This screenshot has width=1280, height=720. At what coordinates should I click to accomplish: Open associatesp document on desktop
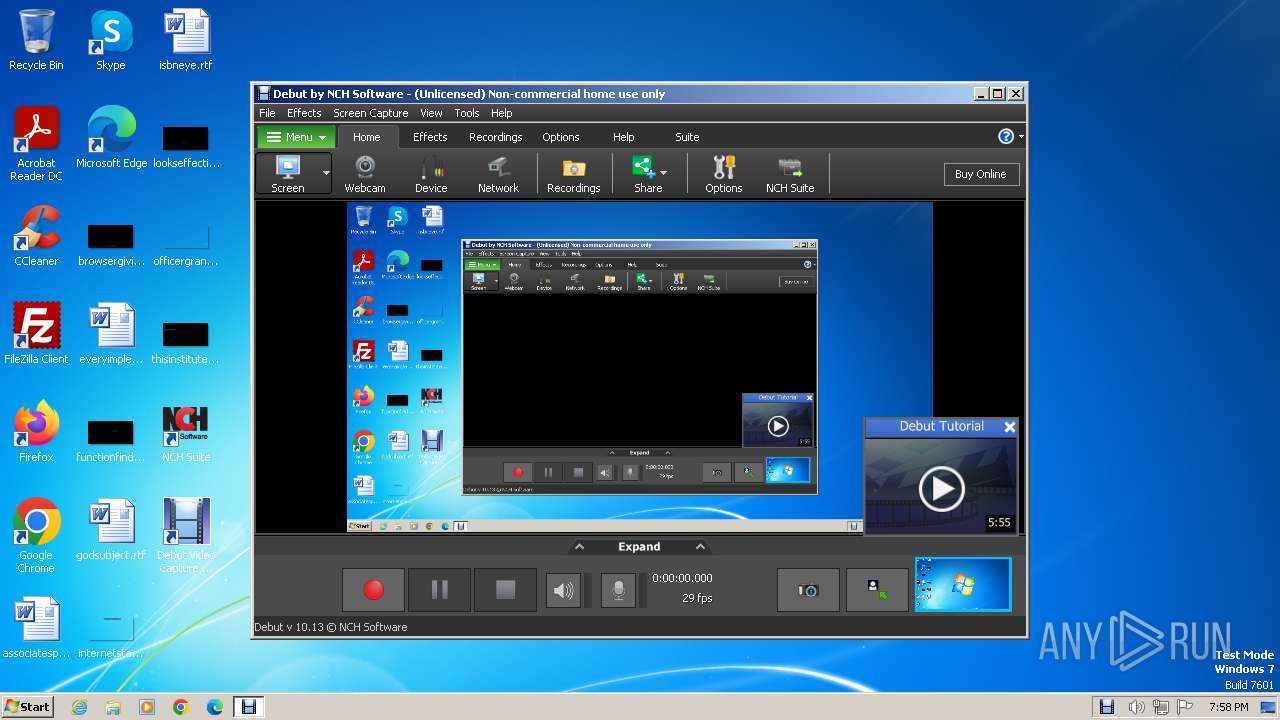(x=36, y=628)
